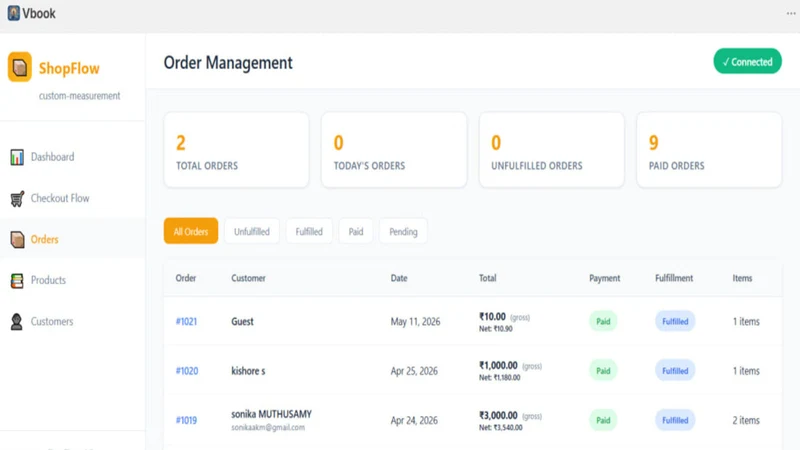
Task: Open order #1019 link
Action: pyautogui.click(x=186, y=420)
